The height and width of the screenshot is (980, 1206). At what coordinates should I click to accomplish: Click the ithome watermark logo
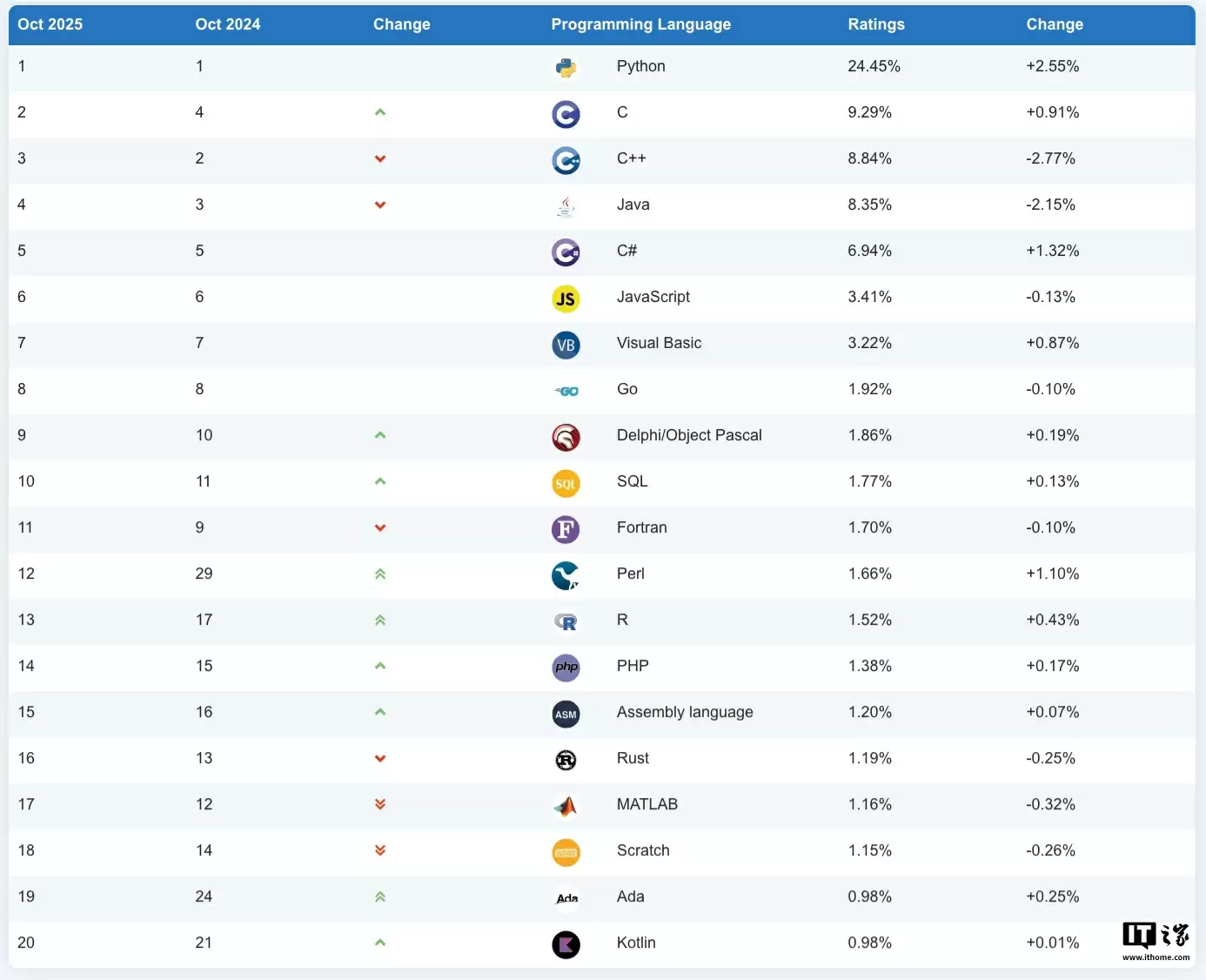pyautogui.click(x=1156, y=940)
